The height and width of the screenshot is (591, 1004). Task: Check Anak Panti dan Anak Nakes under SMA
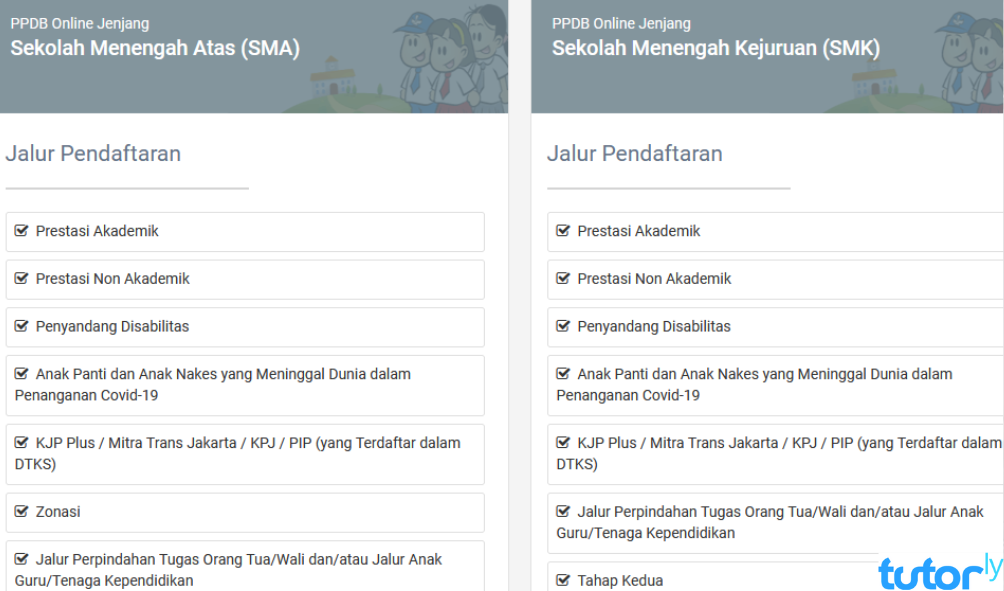point(21,373)
